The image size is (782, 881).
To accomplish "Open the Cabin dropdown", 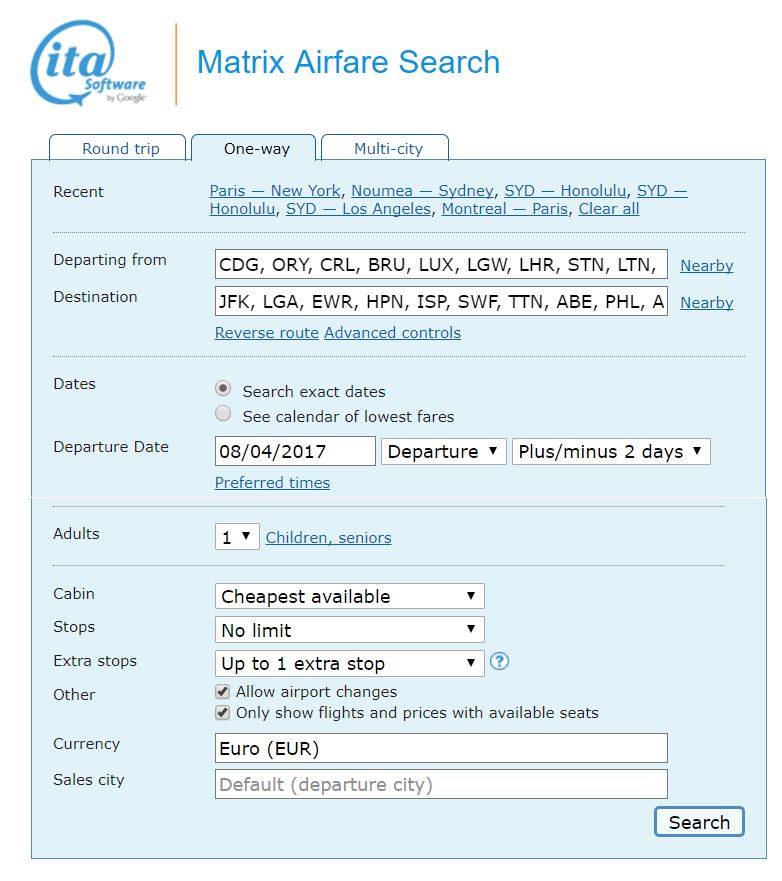I will tap(349, 596).
